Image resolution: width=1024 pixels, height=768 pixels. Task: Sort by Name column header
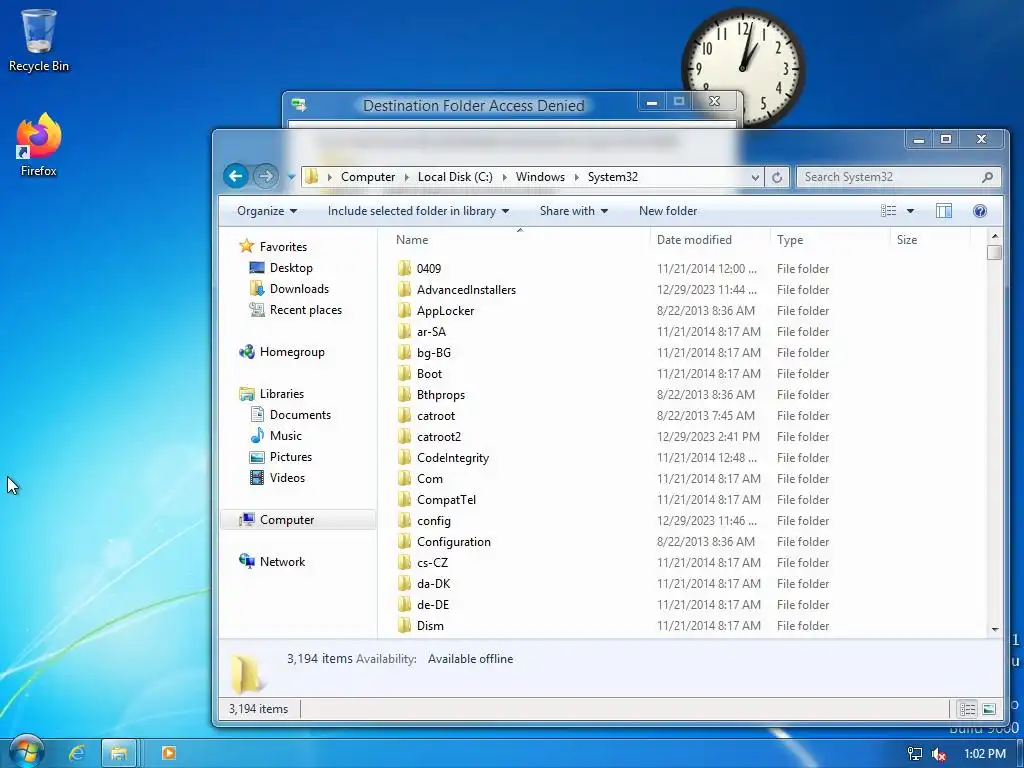pyautogui.click(x=520, y=240)
